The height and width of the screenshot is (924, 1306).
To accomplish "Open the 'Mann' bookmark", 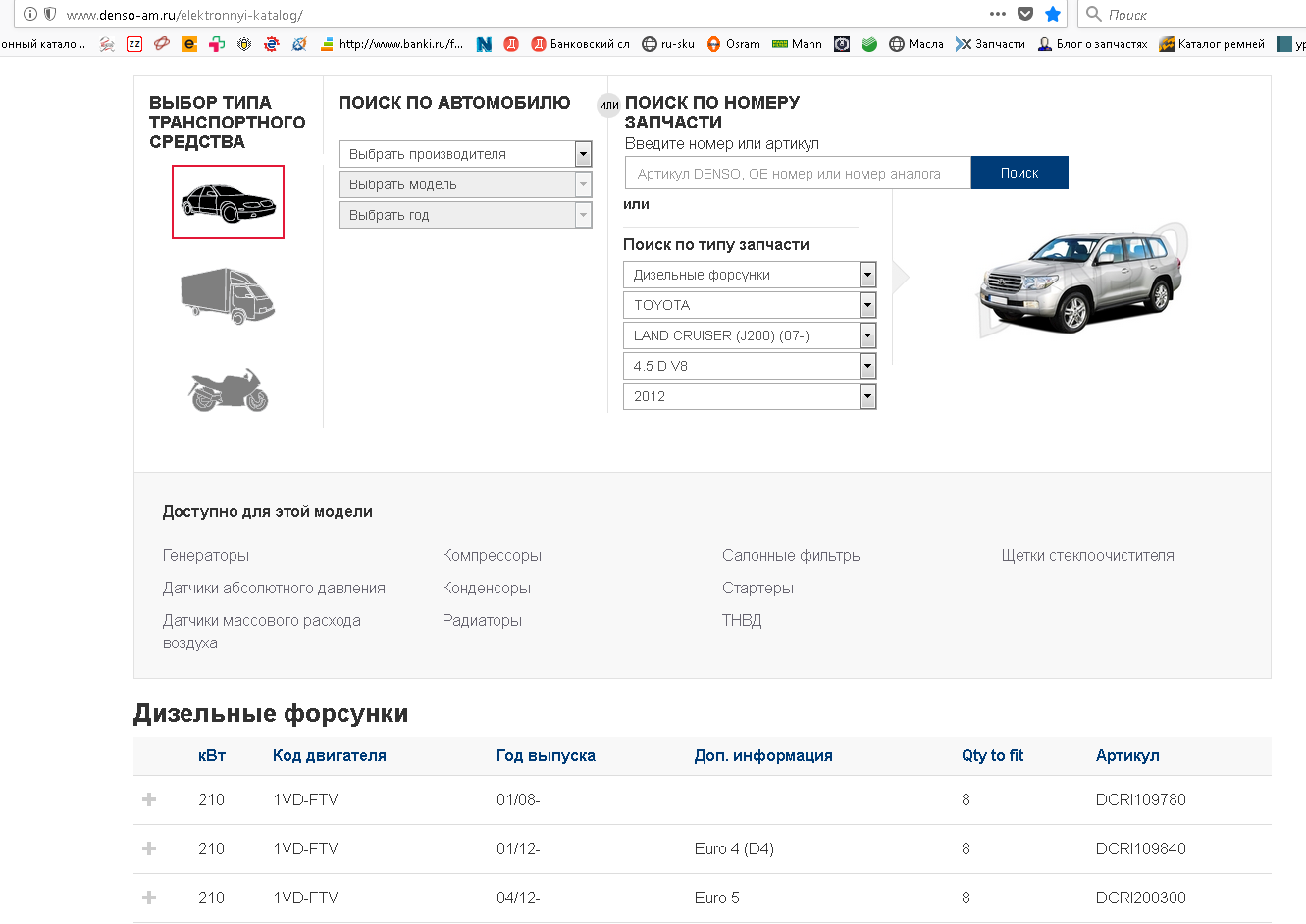I will pos(797,44).
